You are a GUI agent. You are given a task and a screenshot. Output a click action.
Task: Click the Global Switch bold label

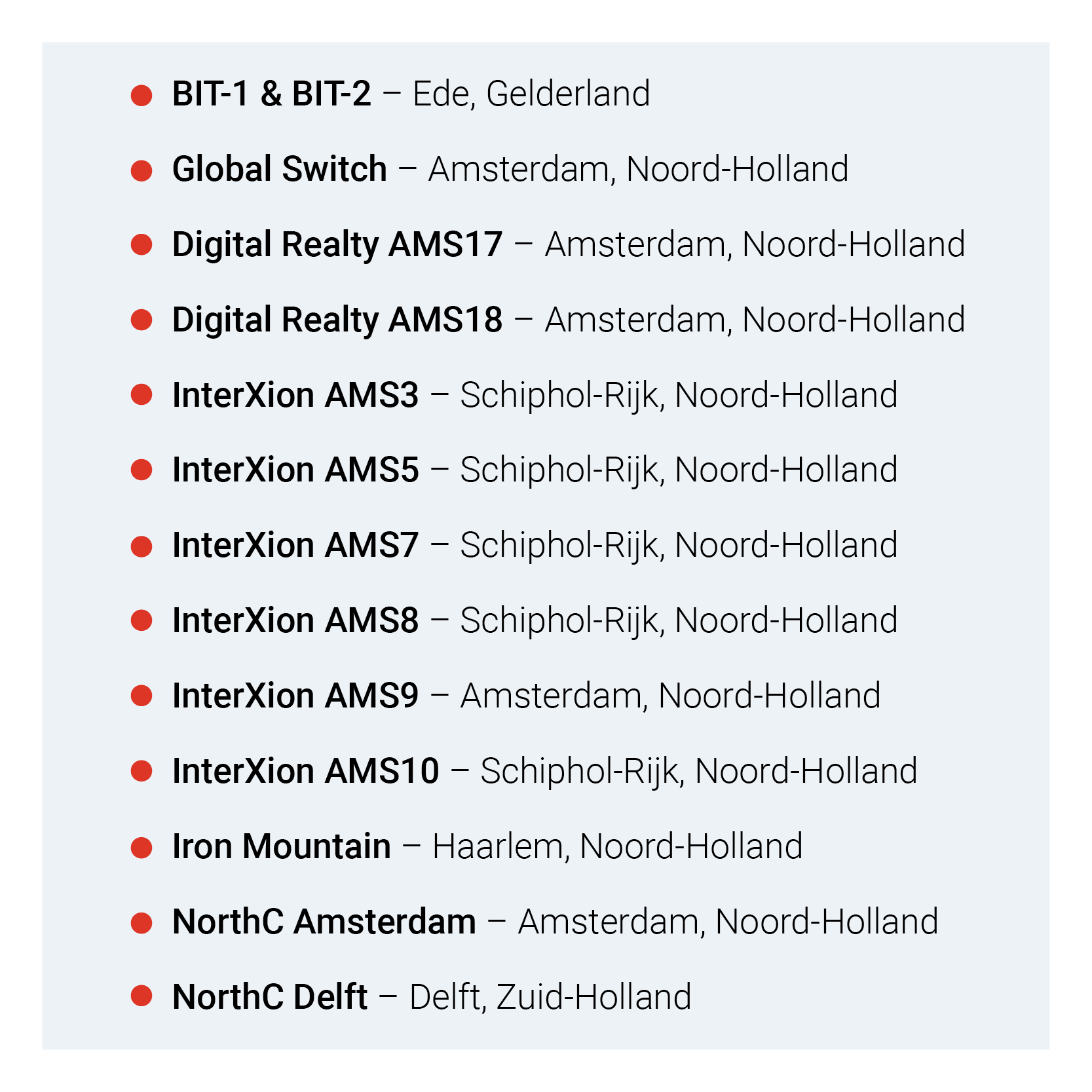click(x=280, y=169)
